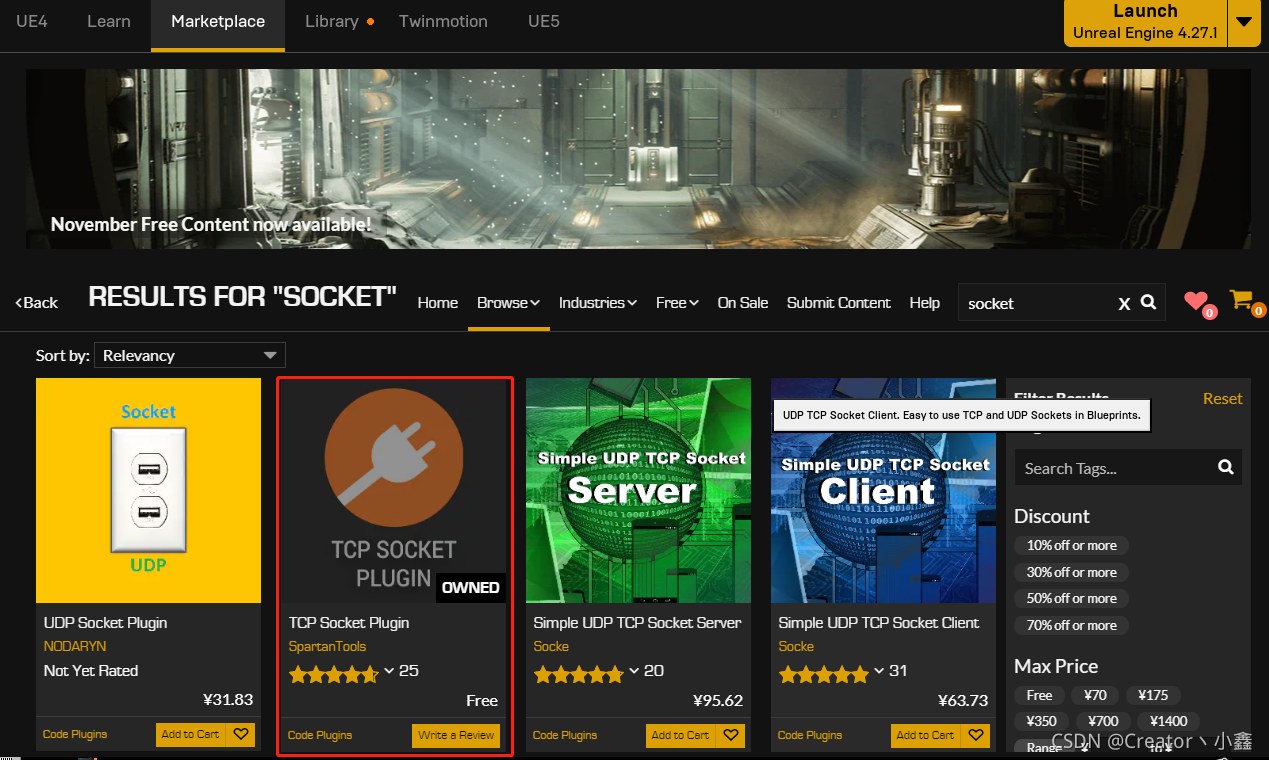Filter by 70% off or more
This screenshot has width=1269, height=760.
[x=1071, y=625]
